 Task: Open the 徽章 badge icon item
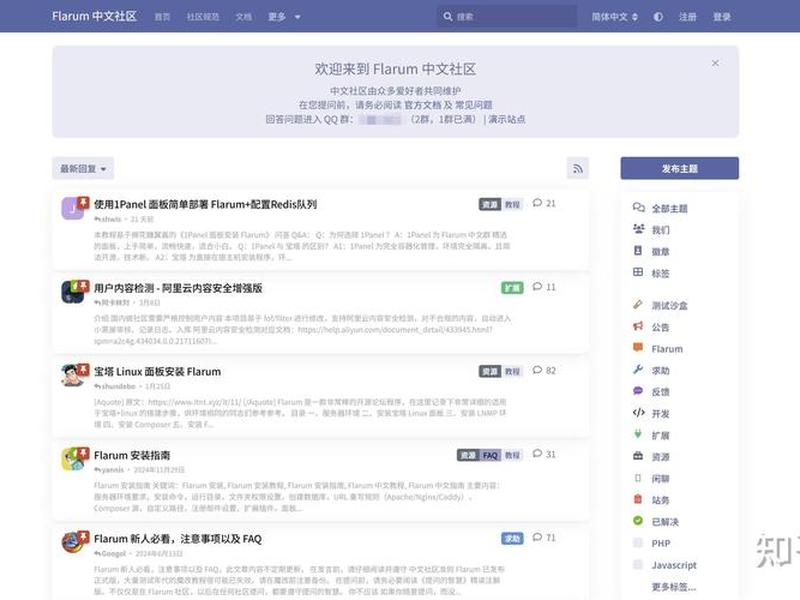[x=638, y=251]
